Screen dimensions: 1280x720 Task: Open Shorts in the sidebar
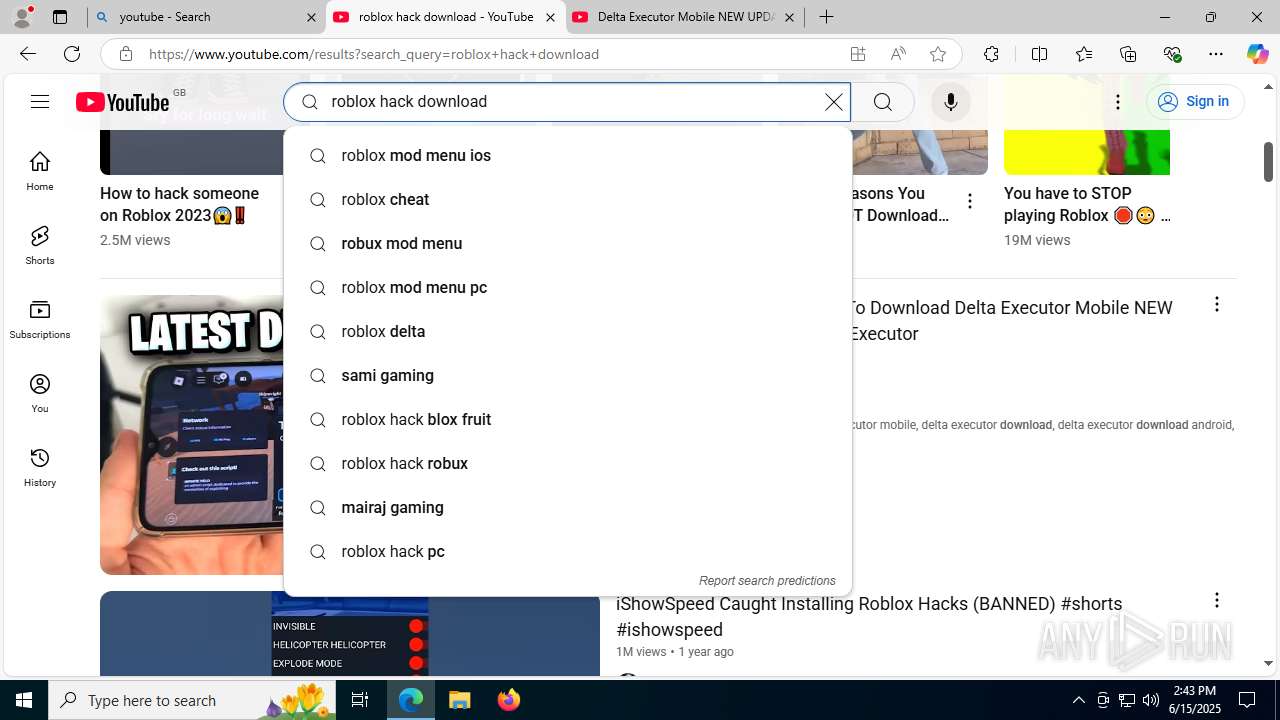pyautogui.click(x=40, y=245)
